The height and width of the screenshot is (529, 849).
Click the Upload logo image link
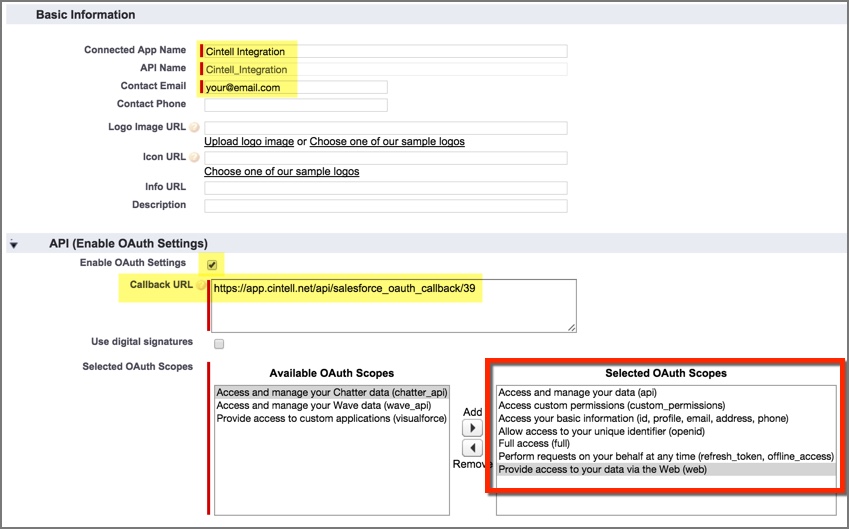point(249,142)
